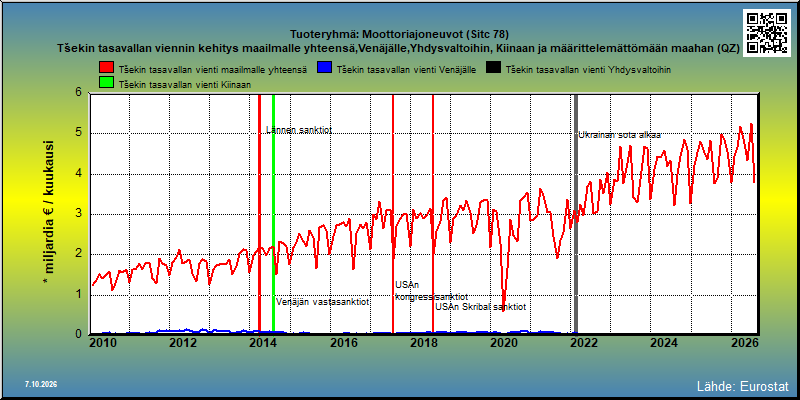Select legend text 'Tšekin tasavallan vienti Yhdysvaltoihin'

588,70
